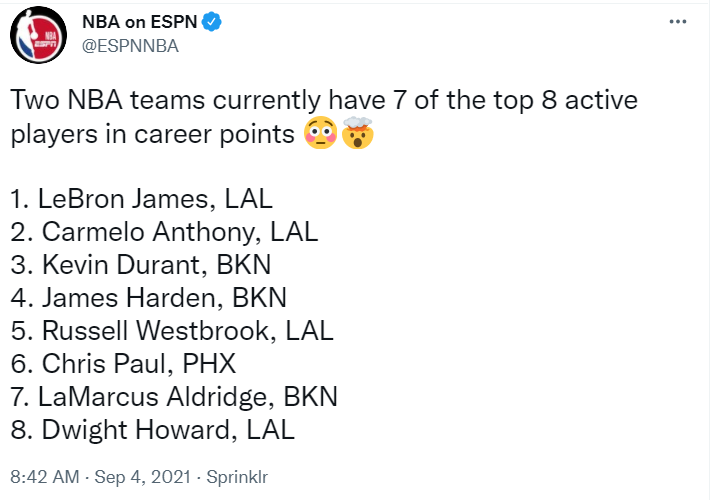The width and height of the screenshot is (728, 500).
Task: Click the LeBron James, LAL line
Action: coord(141,199)
